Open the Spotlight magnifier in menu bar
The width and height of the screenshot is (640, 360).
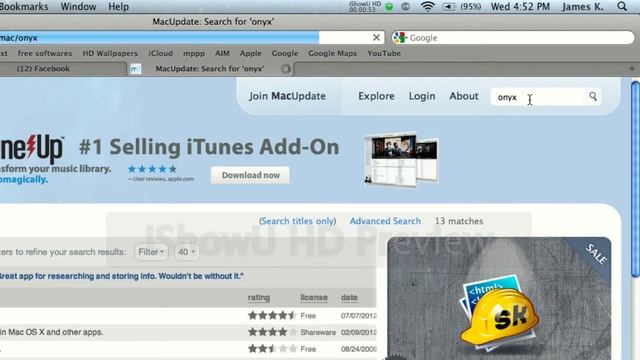pos(622,7)
